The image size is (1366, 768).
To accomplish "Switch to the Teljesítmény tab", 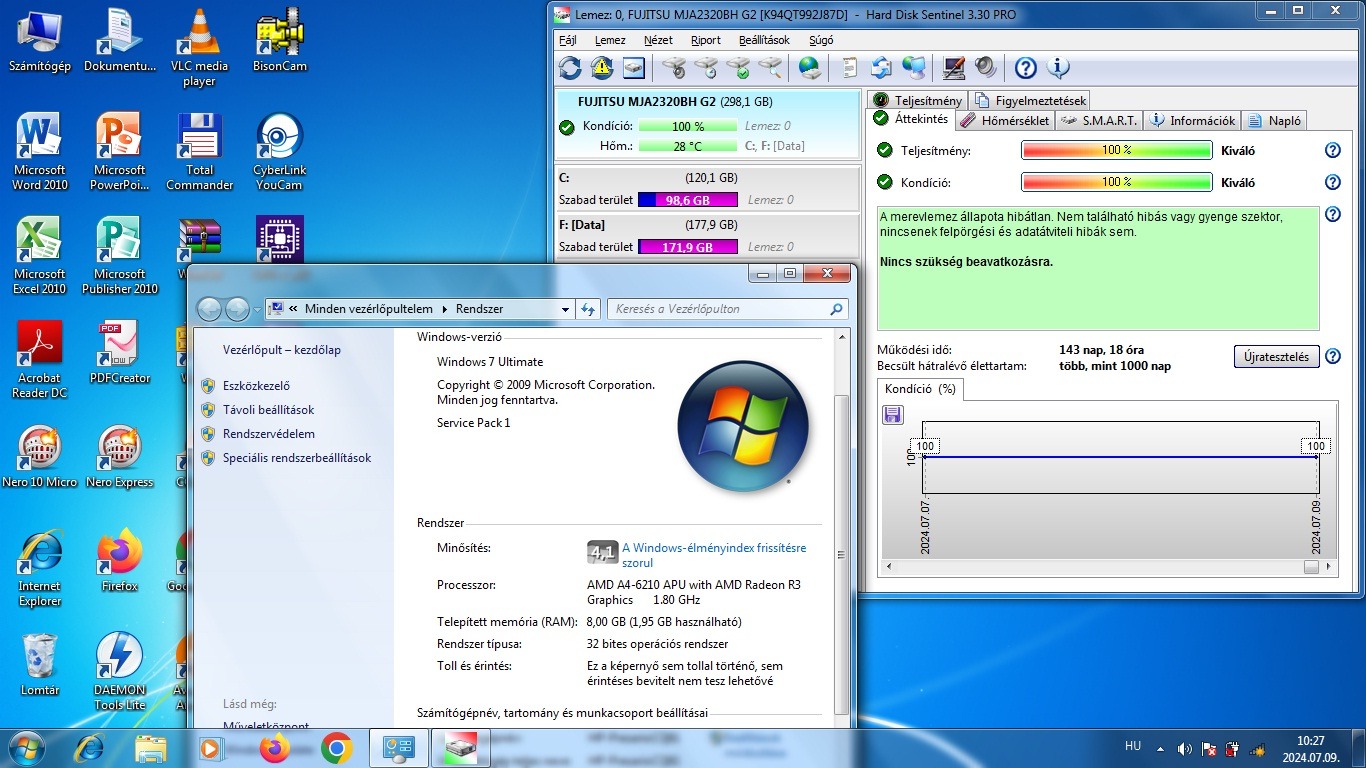I will 918,100.
